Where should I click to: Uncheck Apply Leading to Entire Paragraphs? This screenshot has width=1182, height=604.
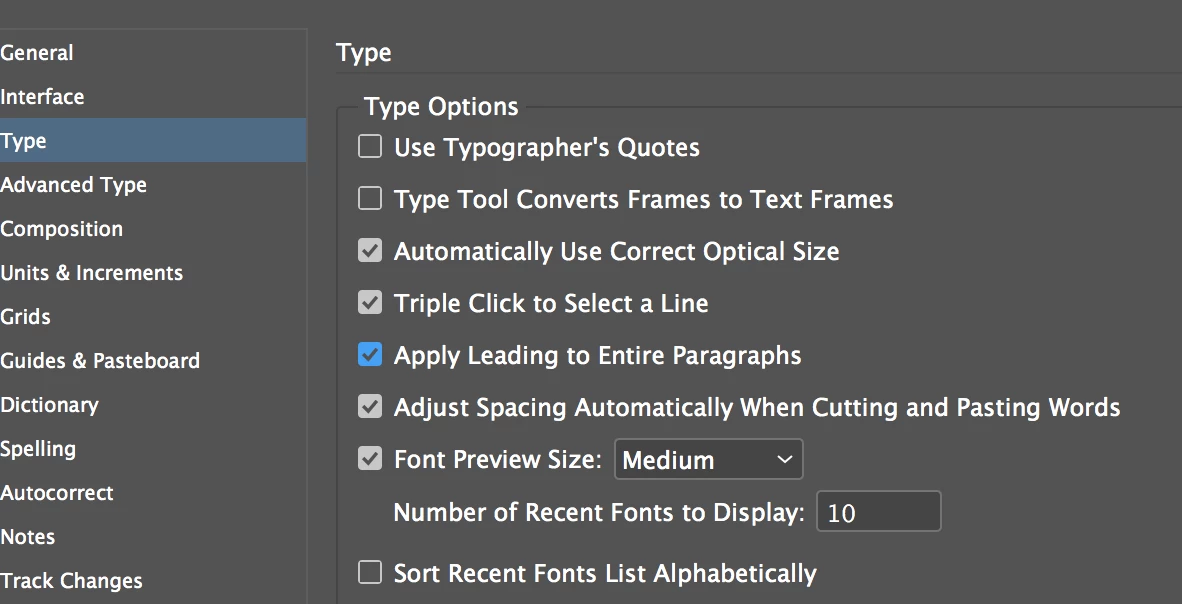pos(370,354)
